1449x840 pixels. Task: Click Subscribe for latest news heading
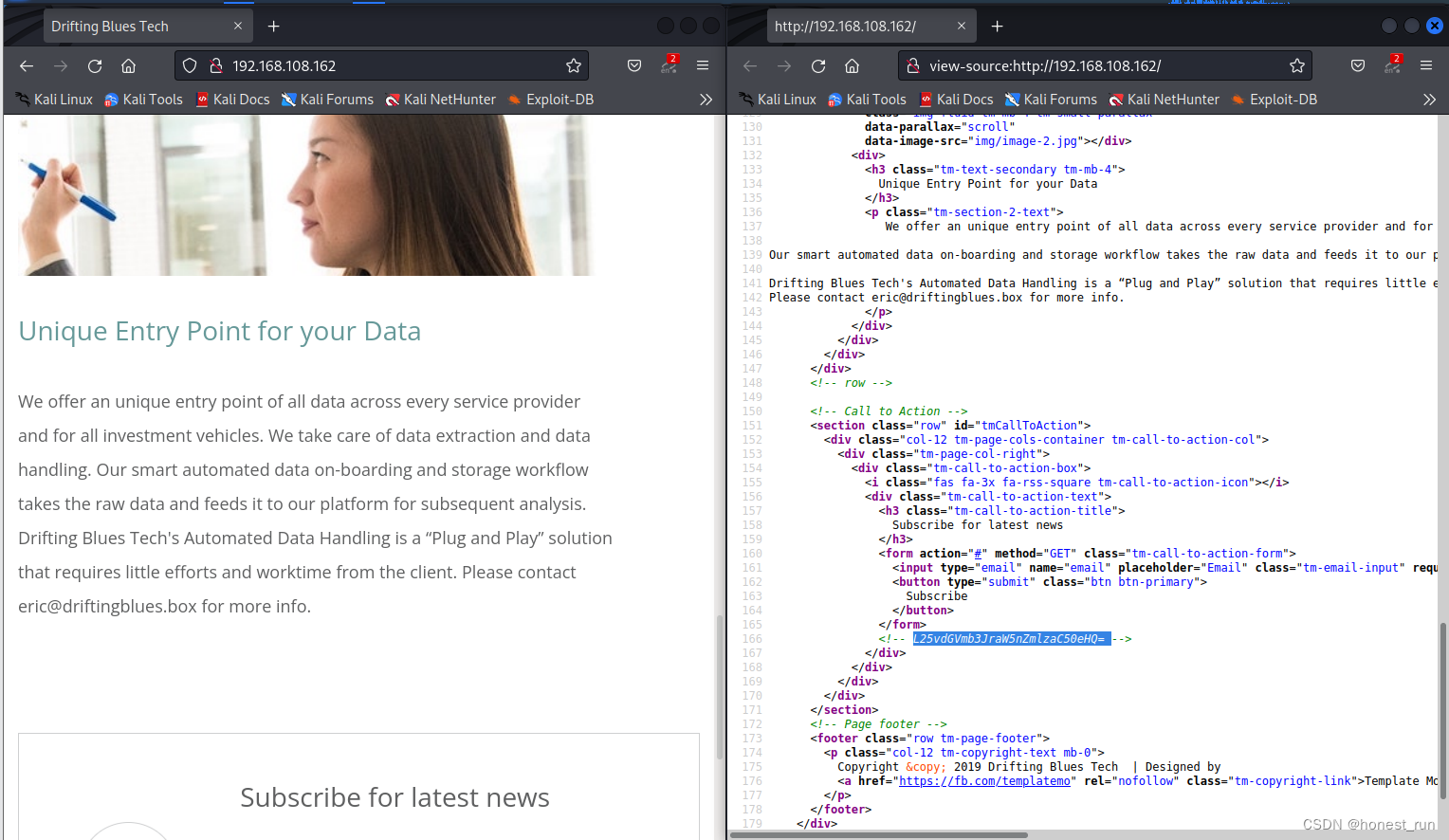pyautogui.click(x=394, y=797)
